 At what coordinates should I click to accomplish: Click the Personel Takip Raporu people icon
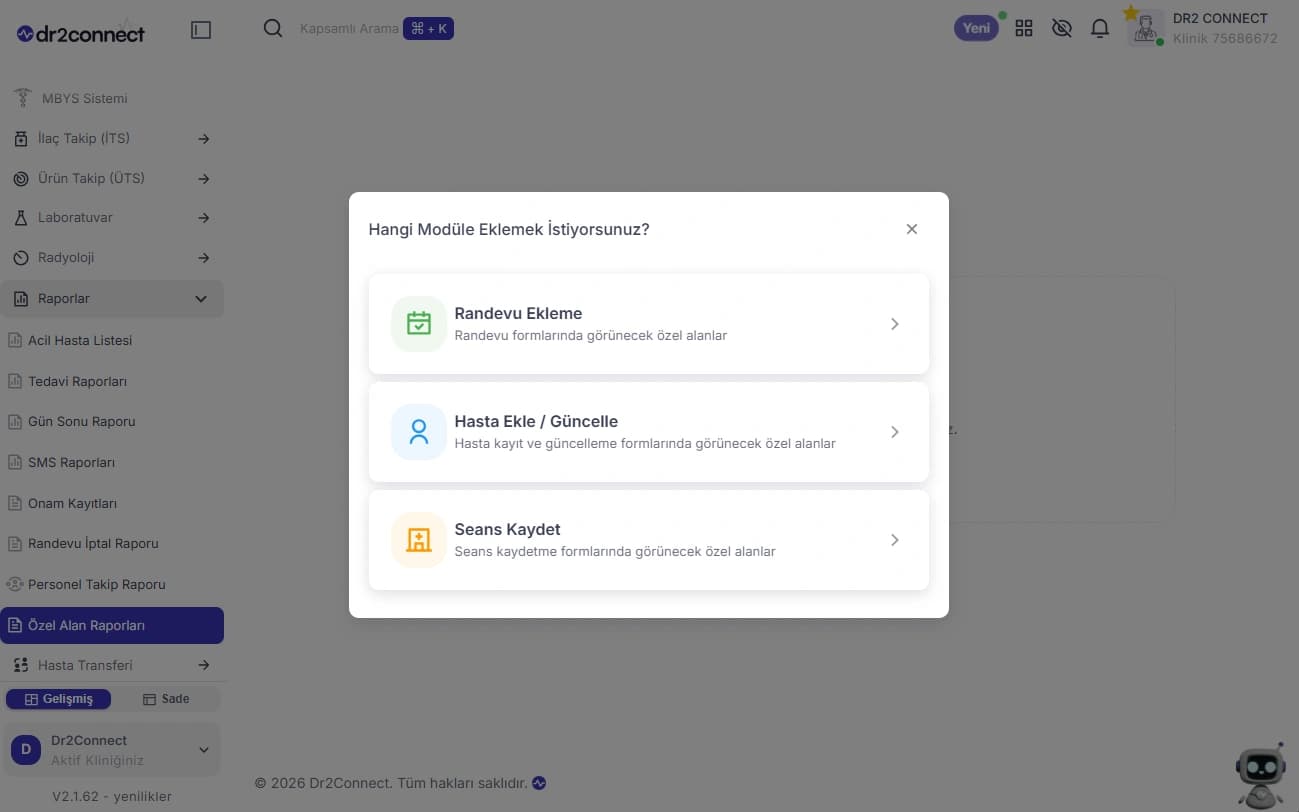(14, 584)
